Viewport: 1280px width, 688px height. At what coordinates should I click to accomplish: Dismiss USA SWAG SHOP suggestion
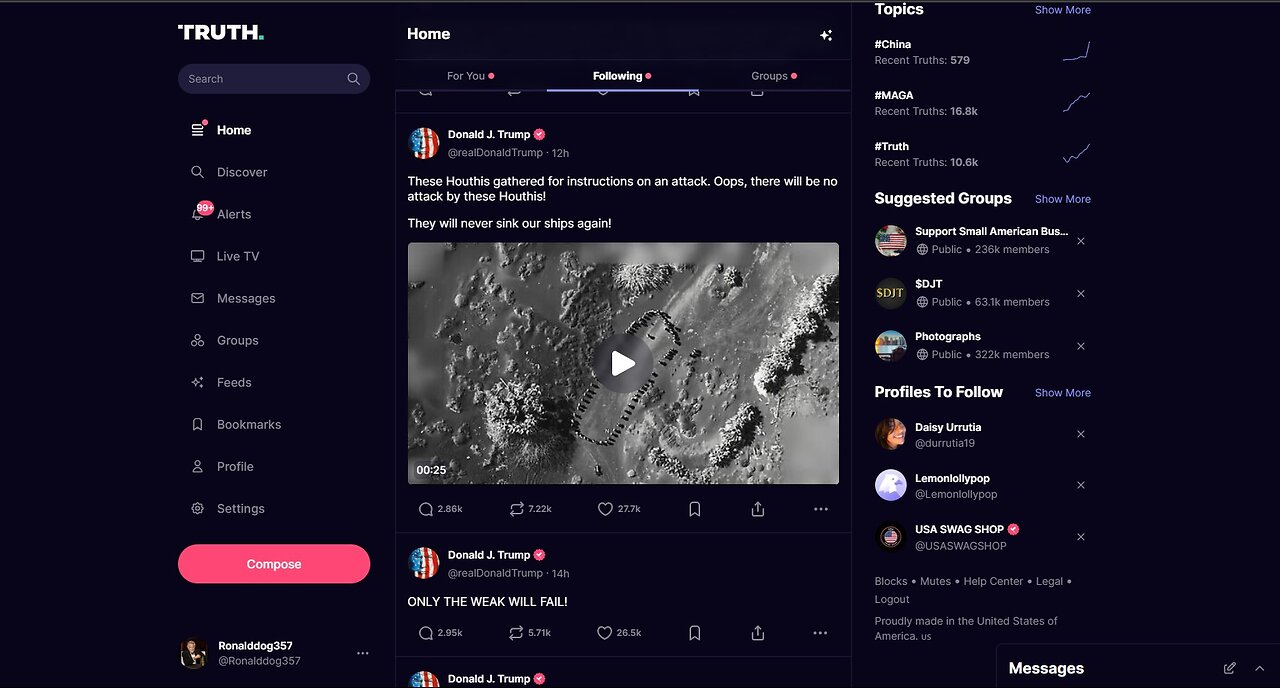click(x=1081, y=537)
